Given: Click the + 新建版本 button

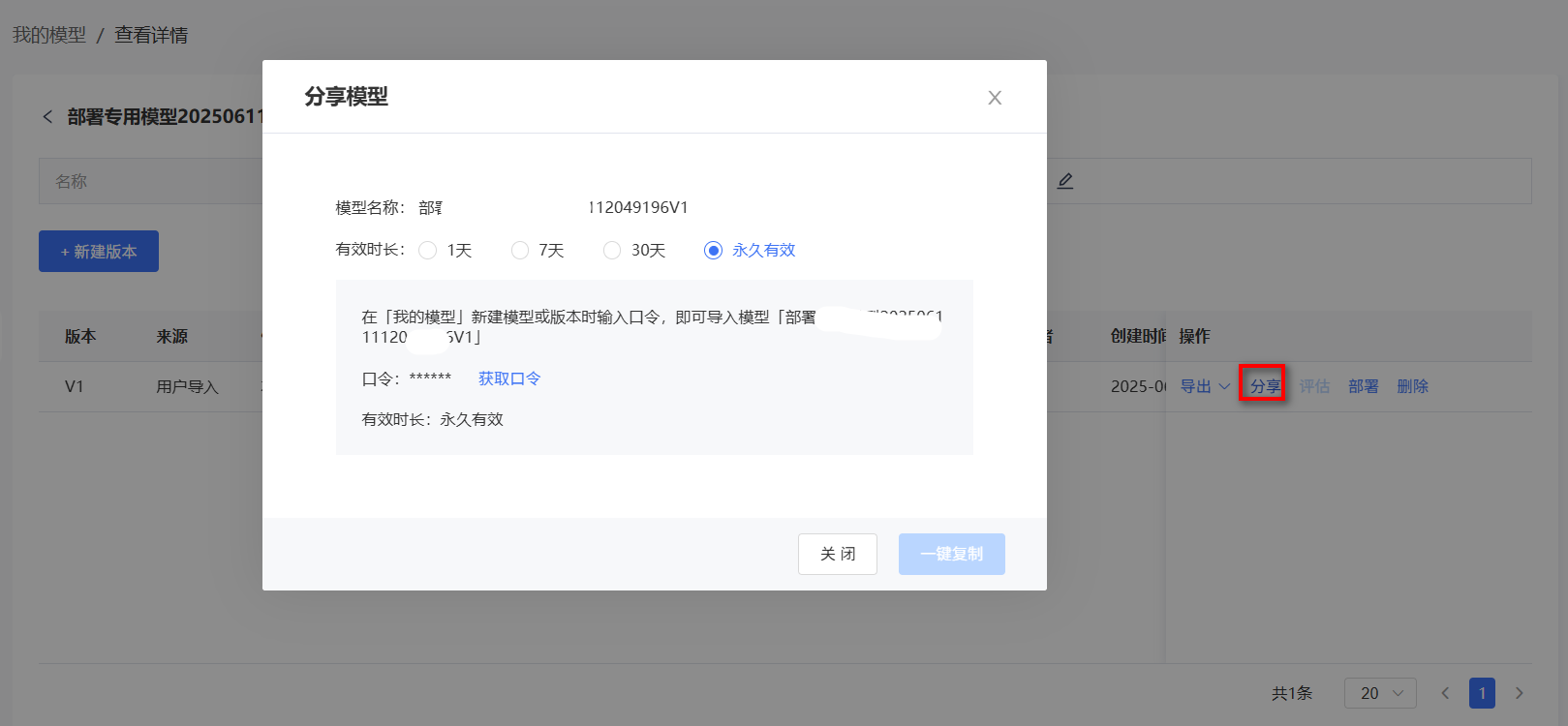Looking at the screenshot, I should [x=99, y=252].
